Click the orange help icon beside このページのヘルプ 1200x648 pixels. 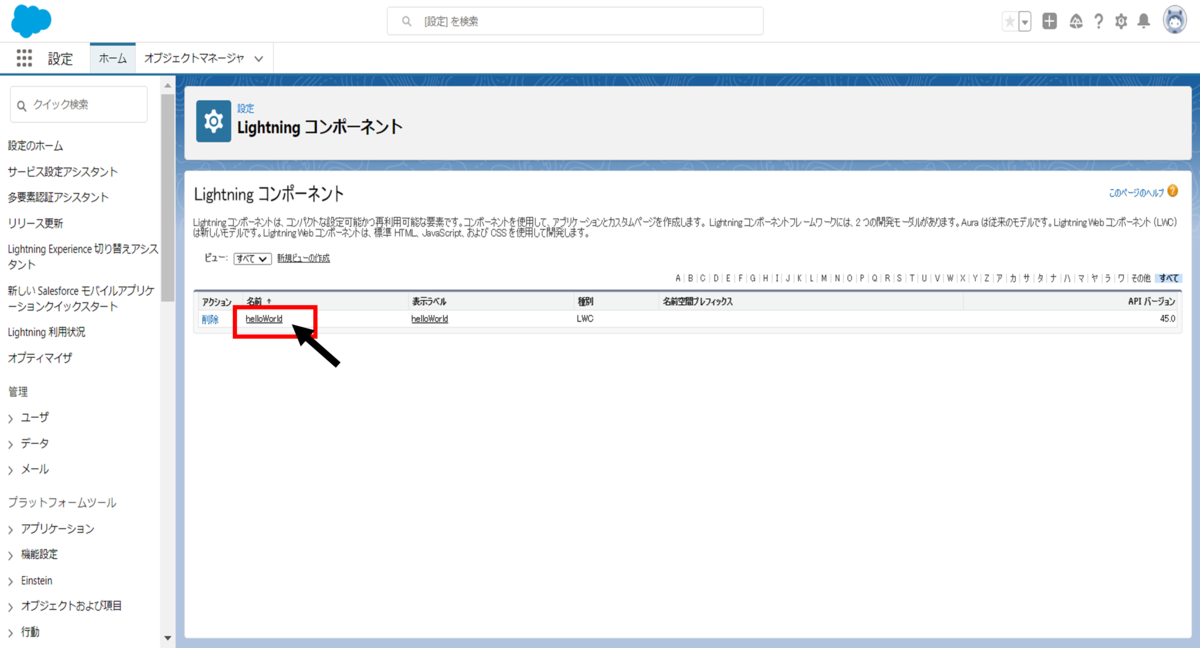(x=1172, y=191)
